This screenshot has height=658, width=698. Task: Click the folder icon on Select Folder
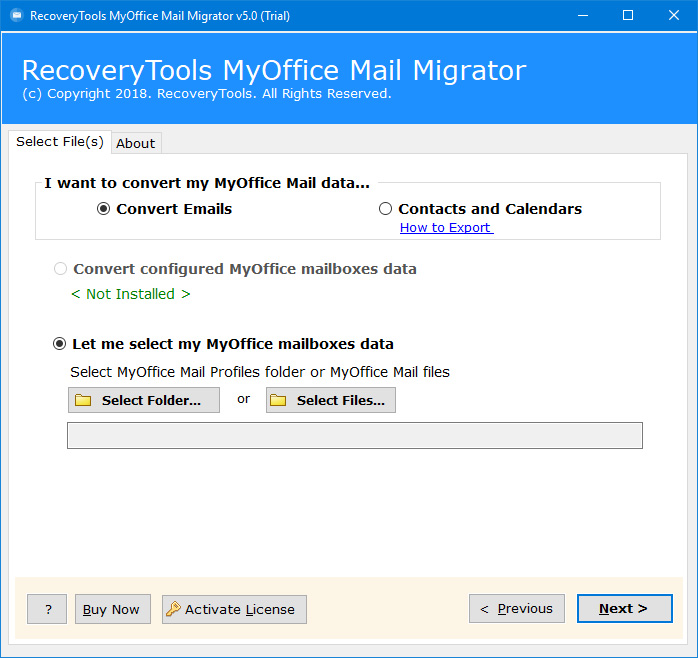(83, 400)
